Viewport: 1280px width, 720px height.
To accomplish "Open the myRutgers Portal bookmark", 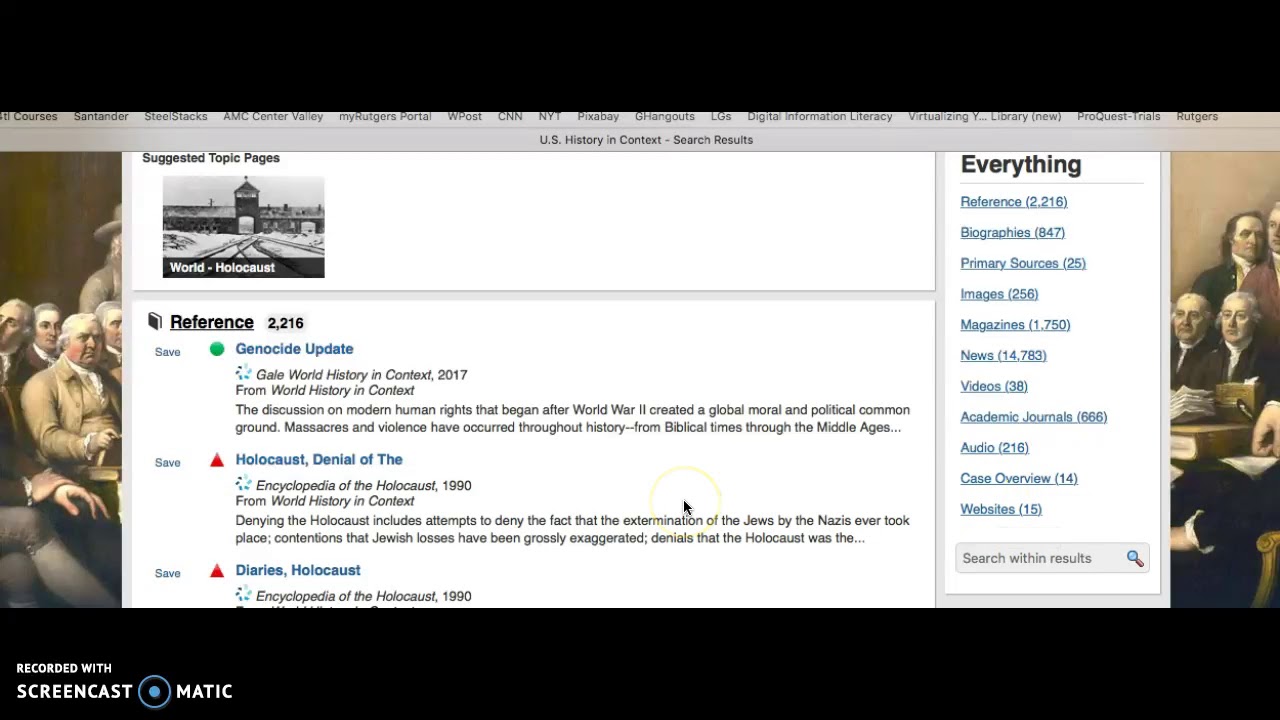I will tap(385, 116).
